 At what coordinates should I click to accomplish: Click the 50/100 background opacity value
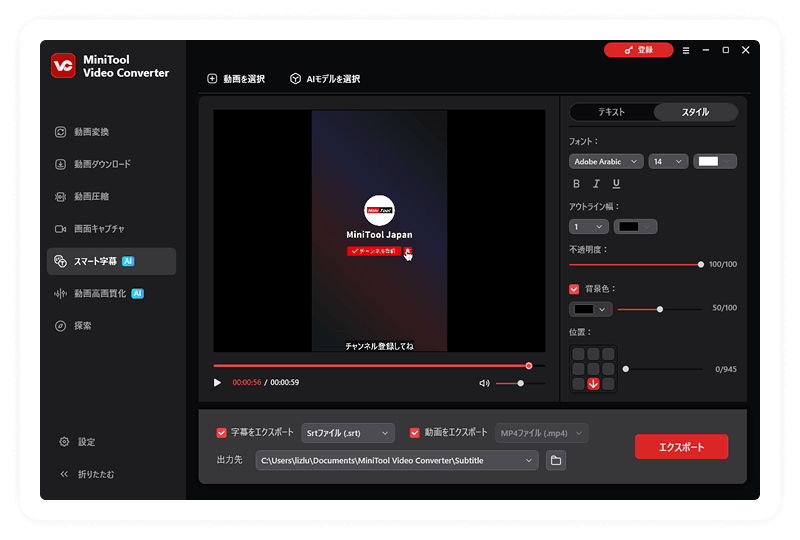[724, 308]
